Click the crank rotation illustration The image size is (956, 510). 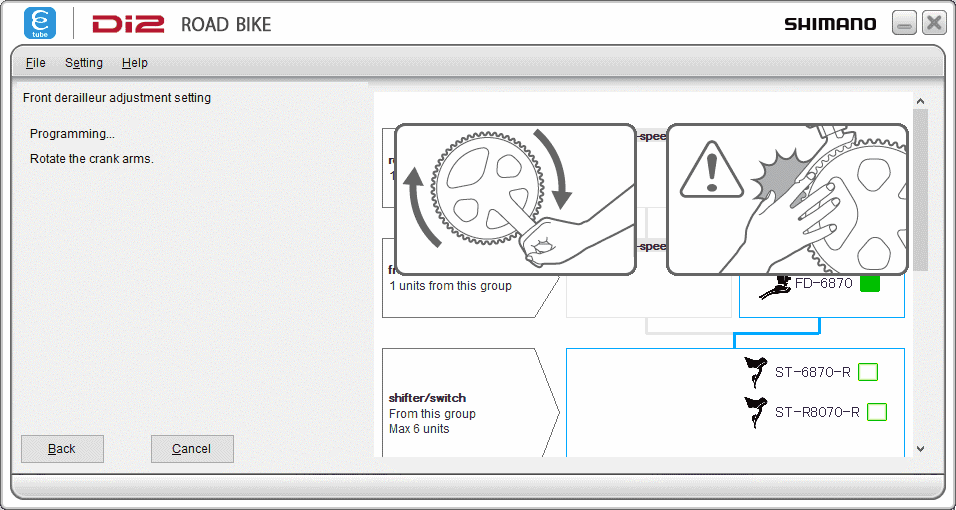click(x=516, y=199)
